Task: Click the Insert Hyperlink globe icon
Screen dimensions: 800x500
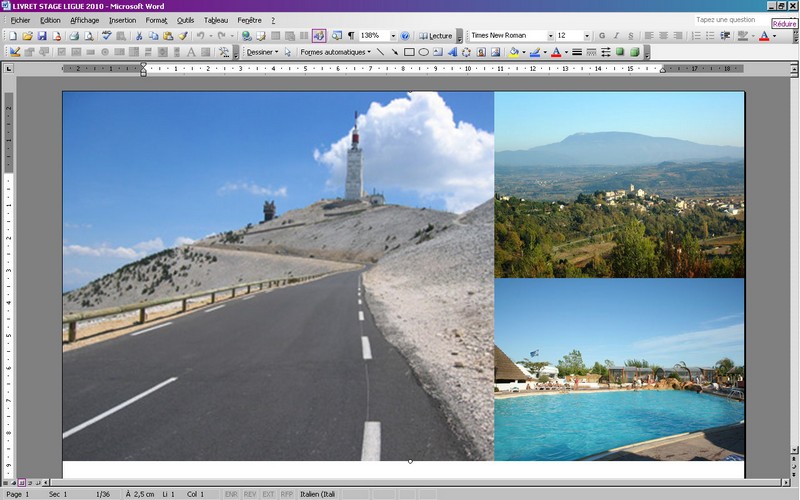Action: (x=246, y=36)
